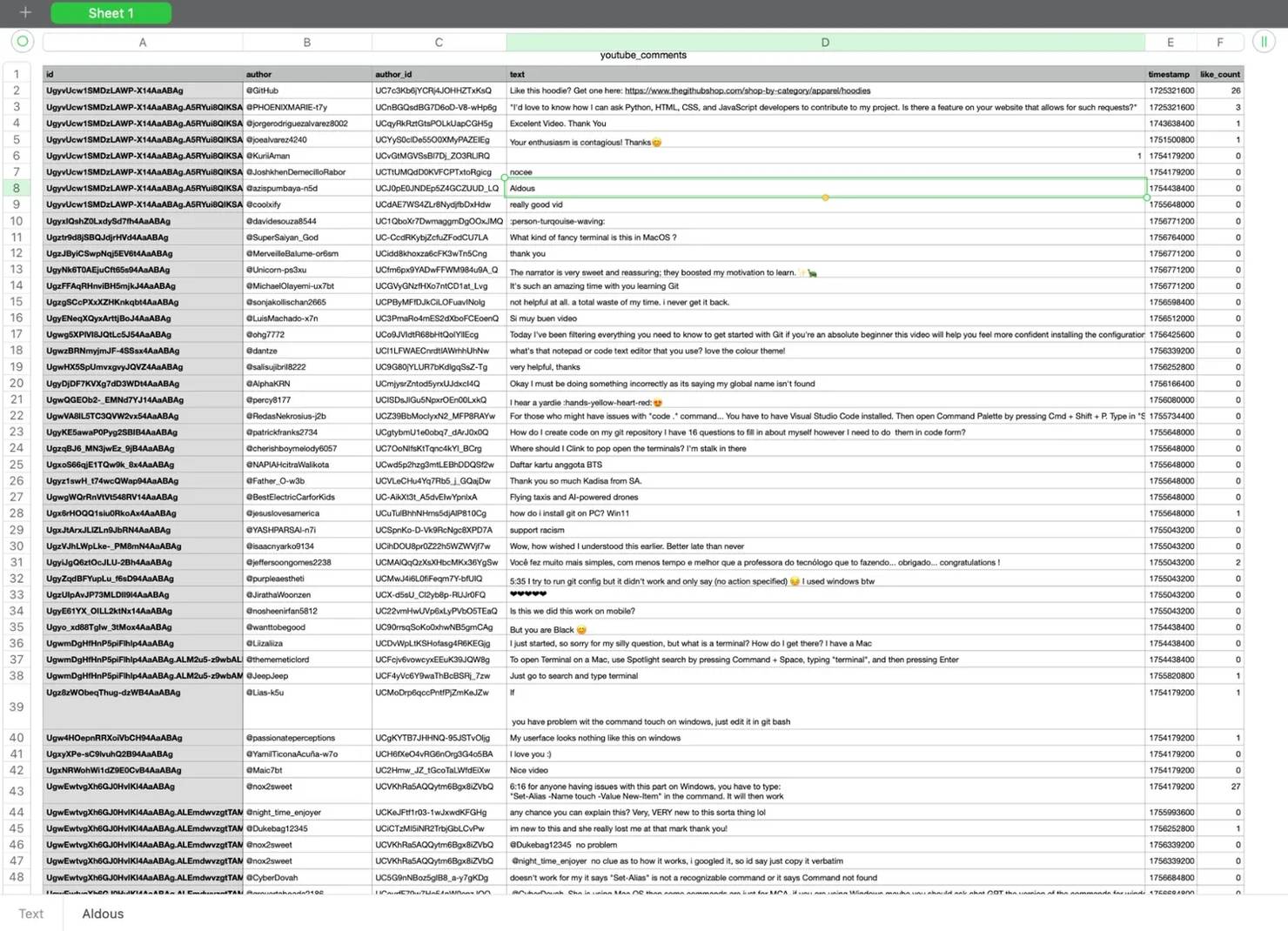Select column D header

825,42
